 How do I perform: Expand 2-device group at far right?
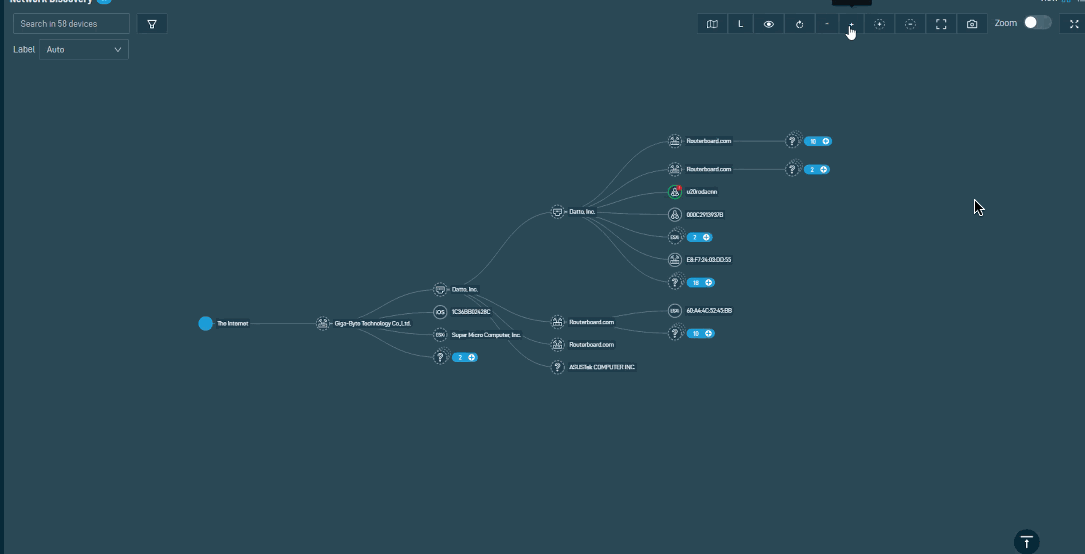(817, 169)
